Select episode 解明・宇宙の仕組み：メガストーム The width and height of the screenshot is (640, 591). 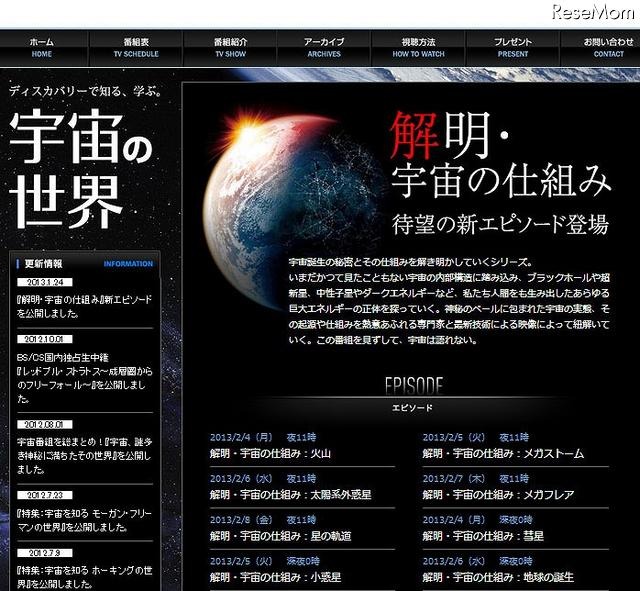coord(503,453)
